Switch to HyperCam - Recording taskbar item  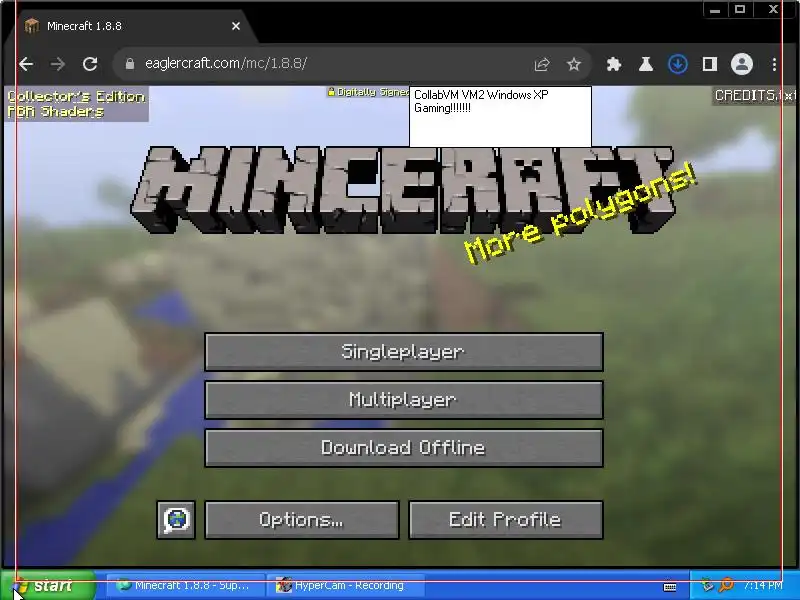pos(345,585)
